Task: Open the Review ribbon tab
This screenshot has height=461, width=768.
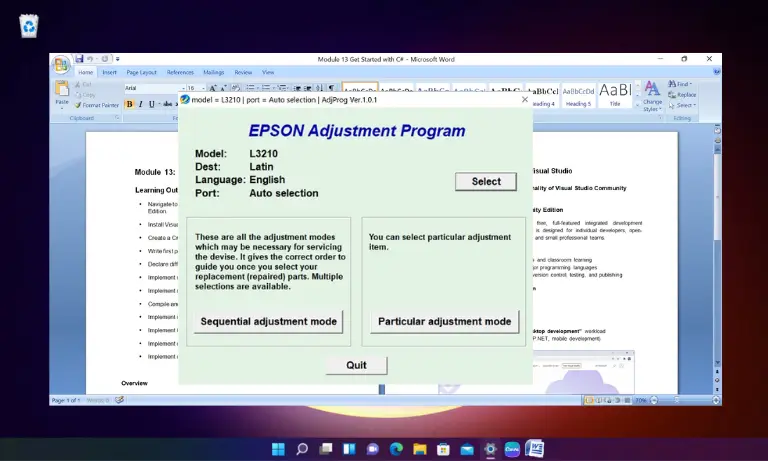Action: [243, 73]
